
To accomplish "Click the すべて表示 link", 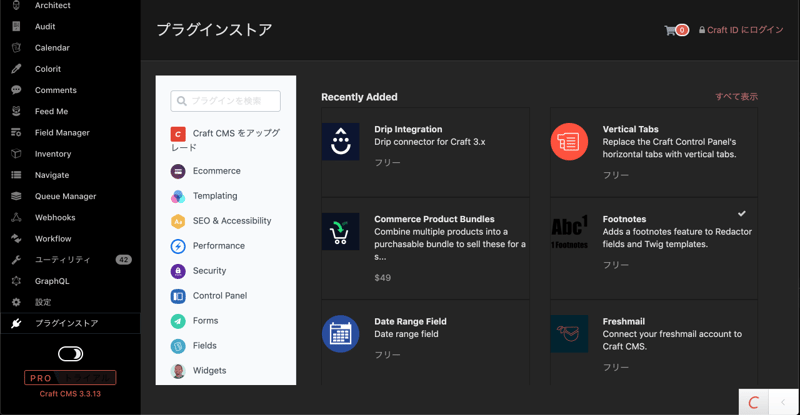I will pos(736,97).
